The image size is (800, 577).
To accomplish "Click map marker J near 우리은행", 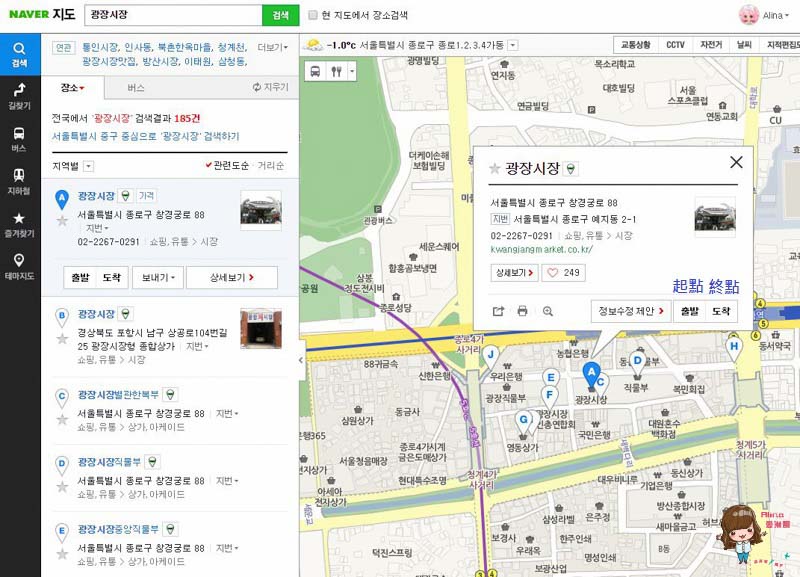I will point(490,356).
